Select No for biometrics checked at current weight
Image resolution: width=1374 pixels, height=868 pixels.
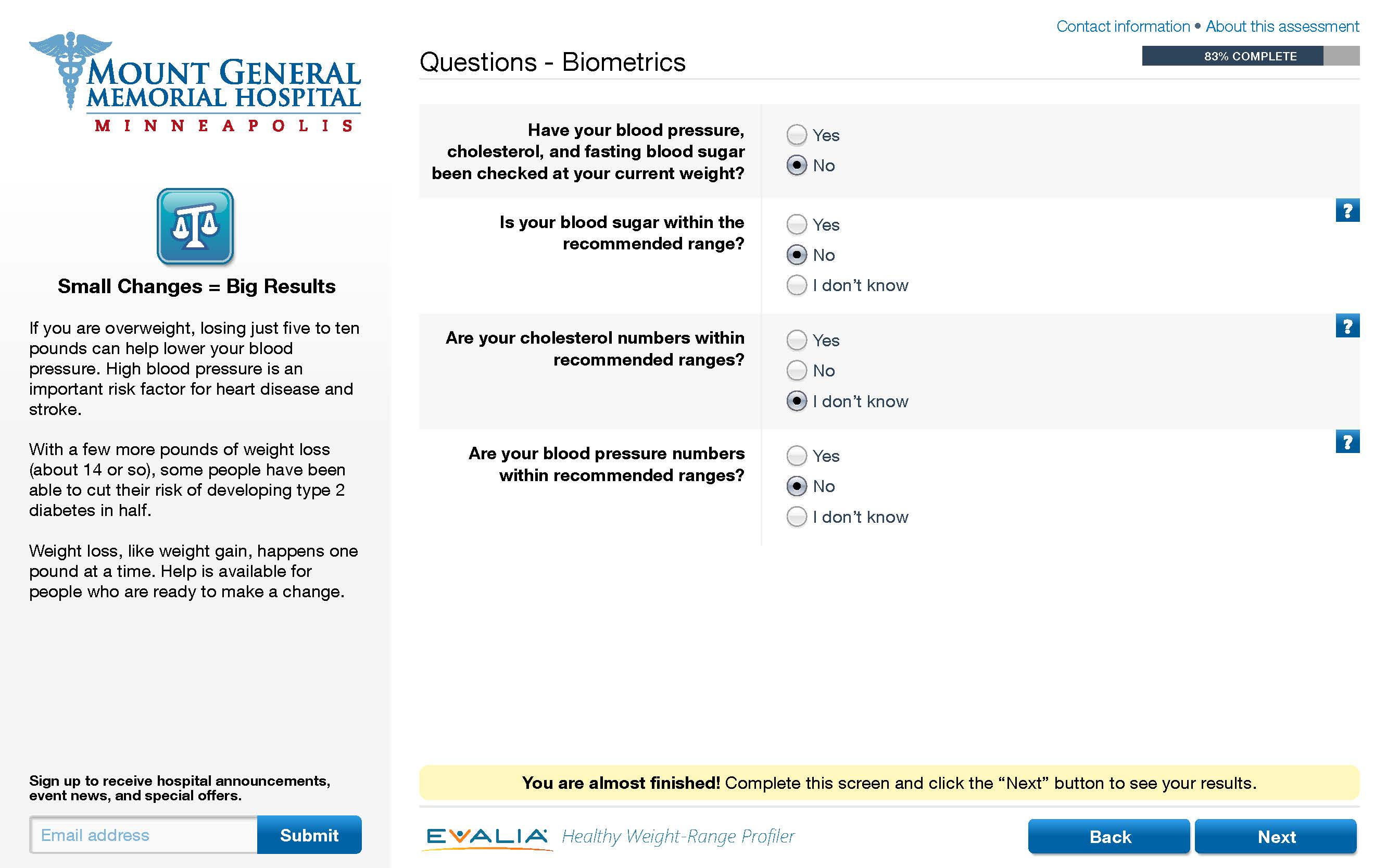point(797,166)
